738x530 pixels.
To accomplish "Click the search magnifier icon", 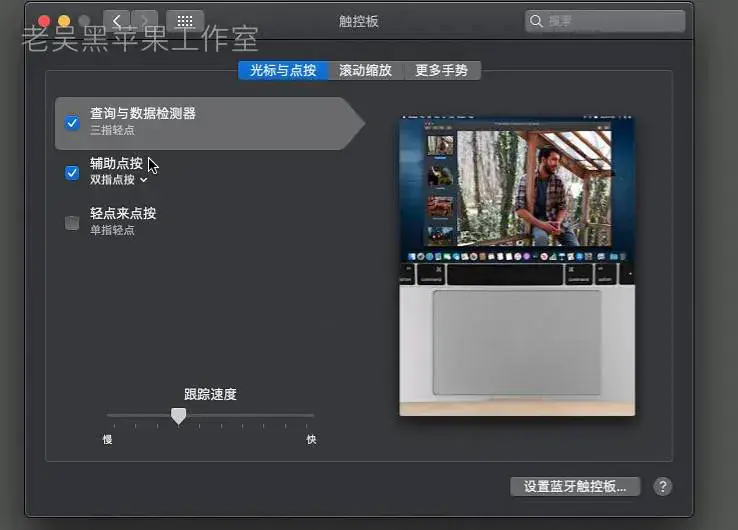I will 536,21.
